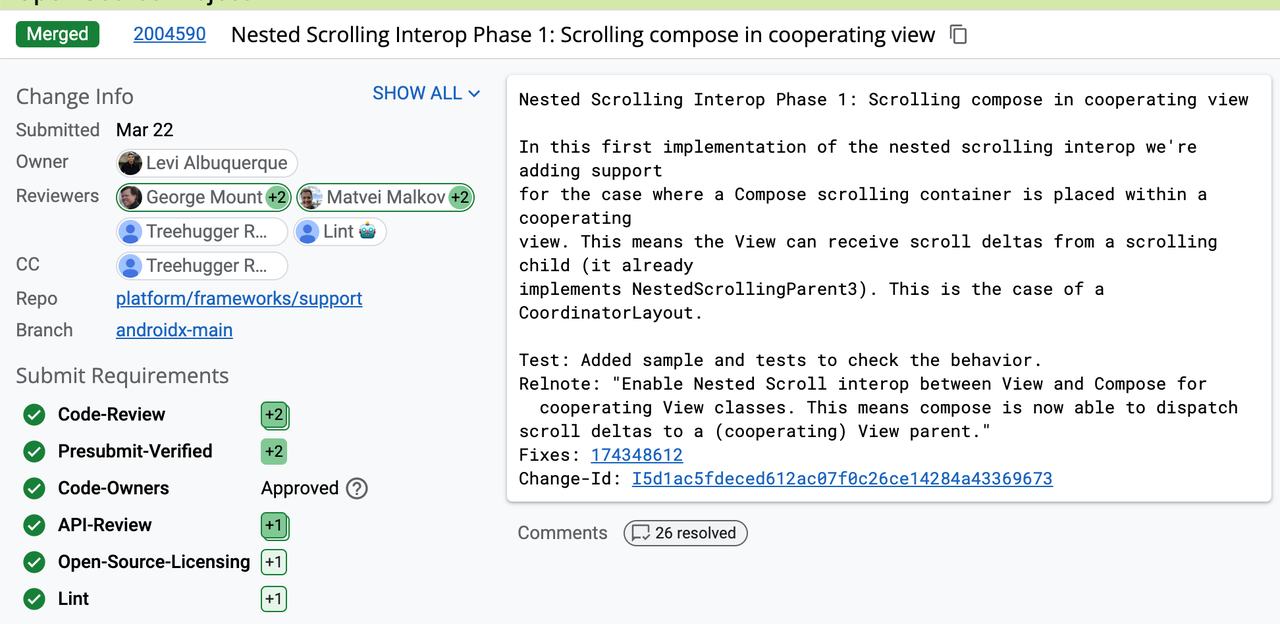Open the platform/frameworks/support repo link
1280x624 pixels.
point(239,298)
